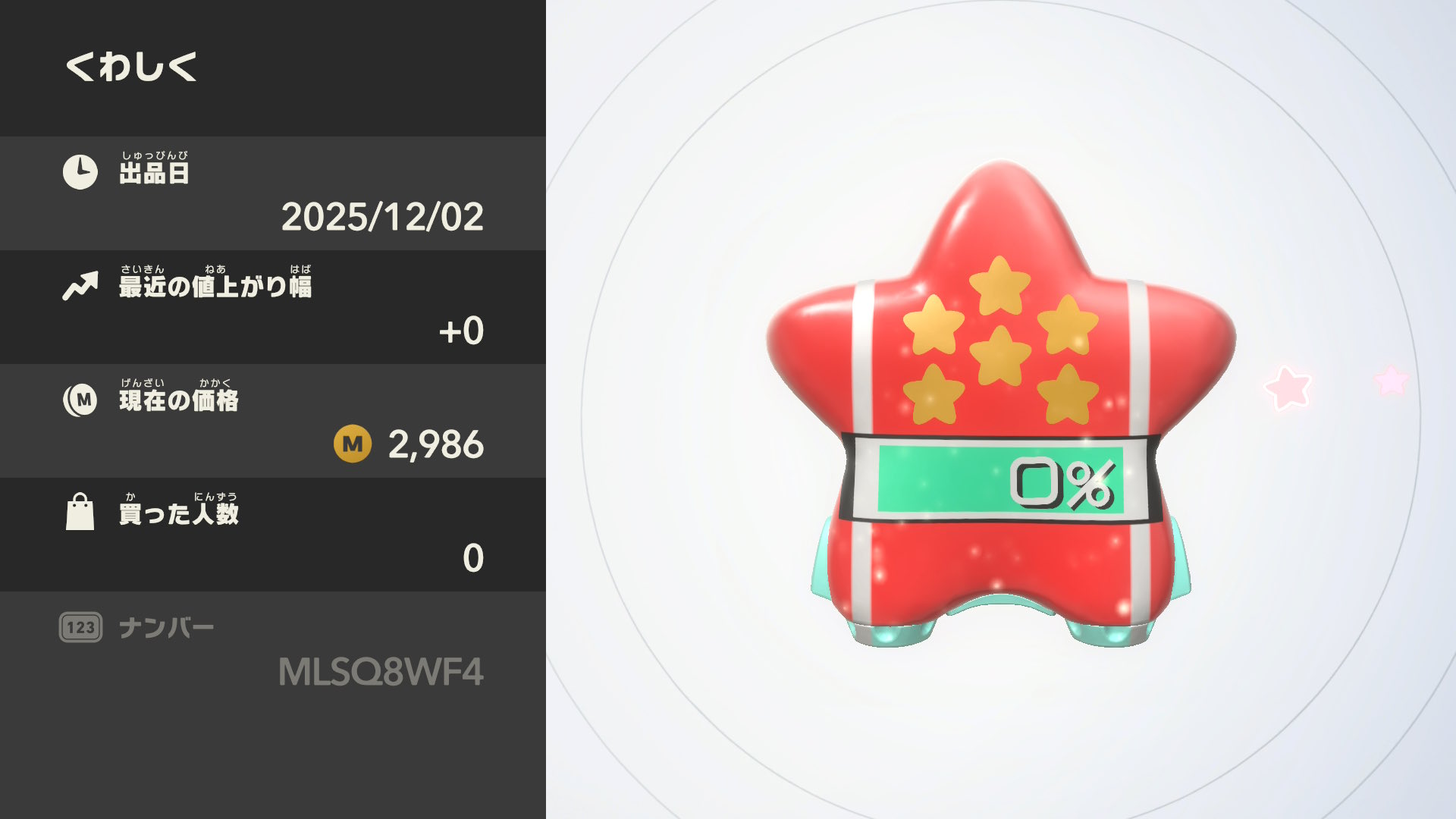The height and width of the screenshot is (819, 1456).
Task: Click the pink star sparkle icon
Action: [1288, 388]
